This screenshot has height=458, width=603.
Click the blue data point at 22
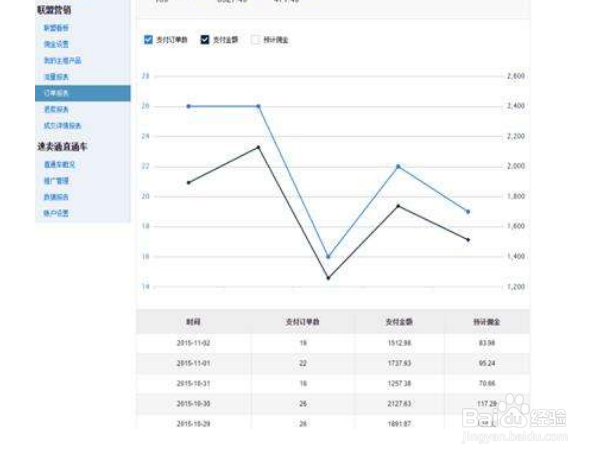(x=398, y=167)
